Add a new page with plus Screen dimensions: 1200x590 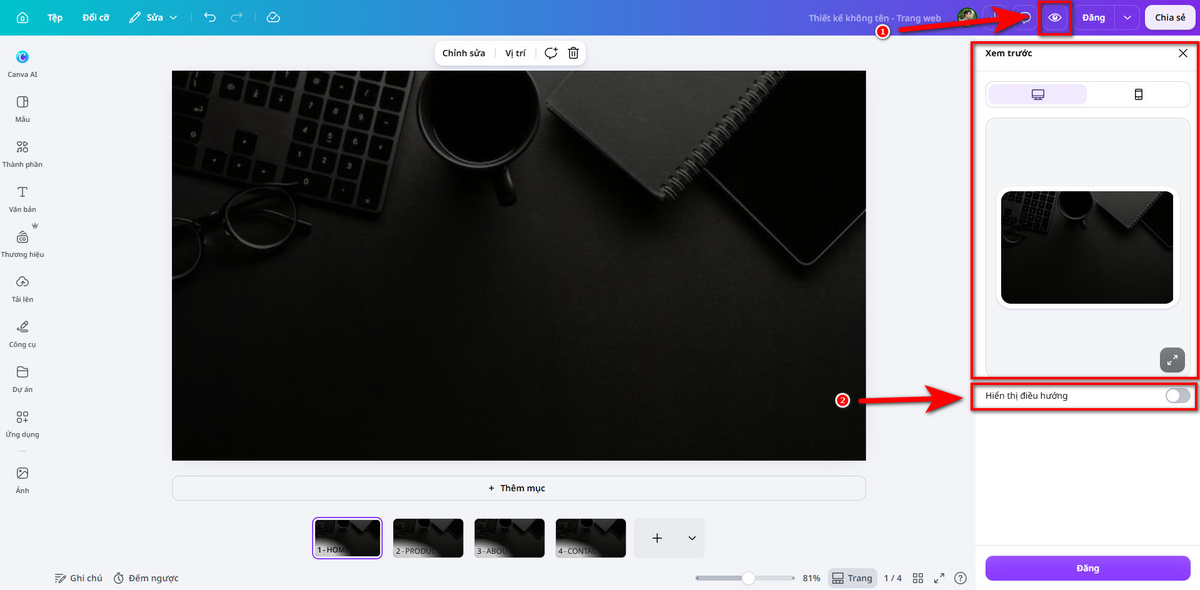[657, 538]
